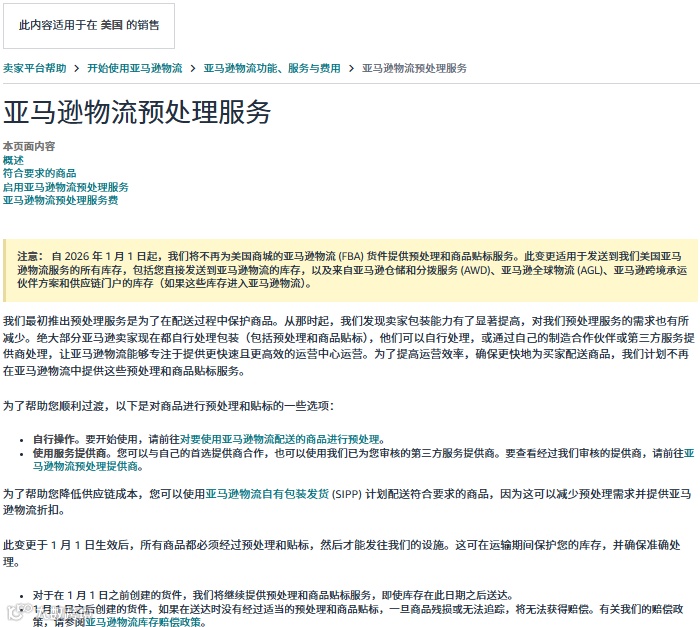Image resolution: width=700 pixels, height=627 pixels.
Task: Click the 此内容适用于在 美国 的销售 box
Action: (x=89, y=26)
